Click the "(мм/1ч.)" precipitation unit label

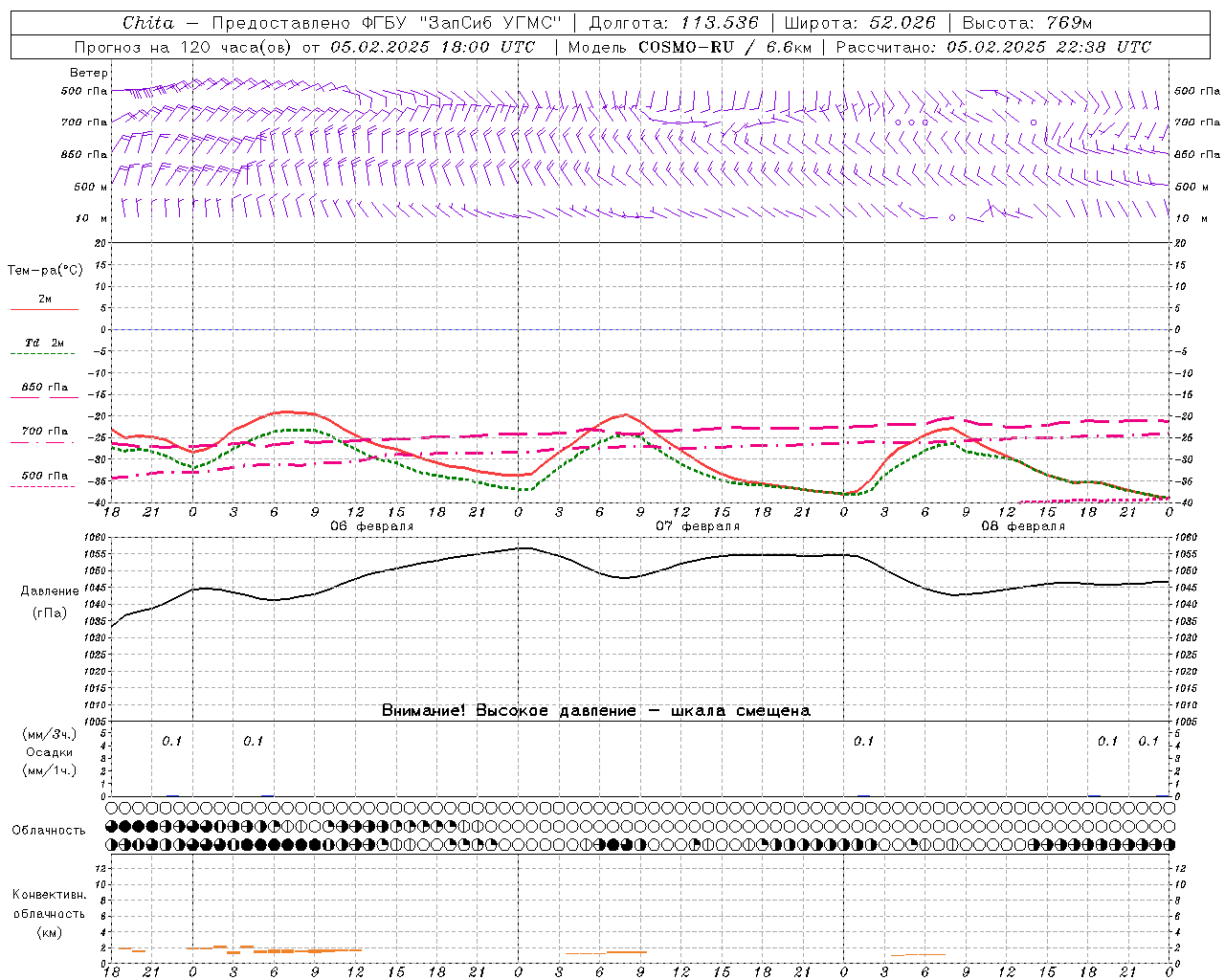[50, 770]
